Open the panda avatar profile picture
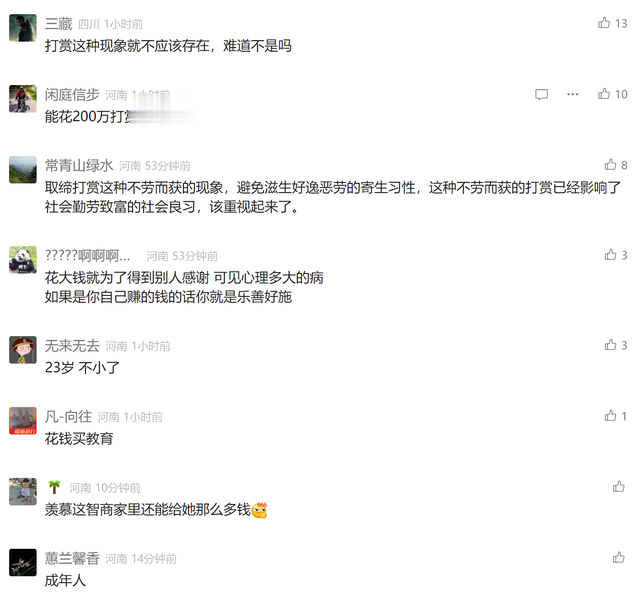 click(x=23, y=260)
